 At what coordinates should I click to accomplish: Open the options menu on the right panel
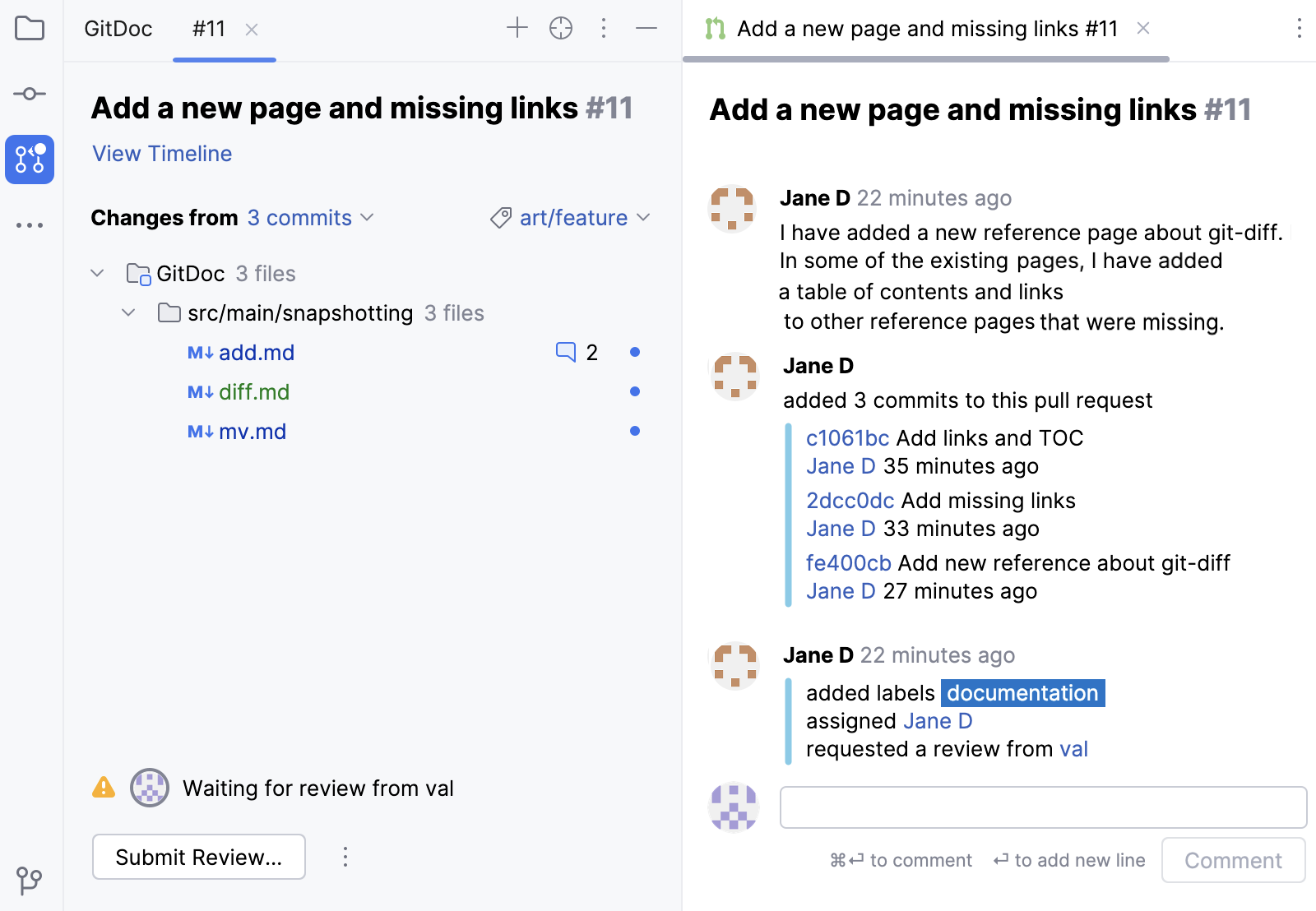pyautogui.click(x=1298, y=28)
